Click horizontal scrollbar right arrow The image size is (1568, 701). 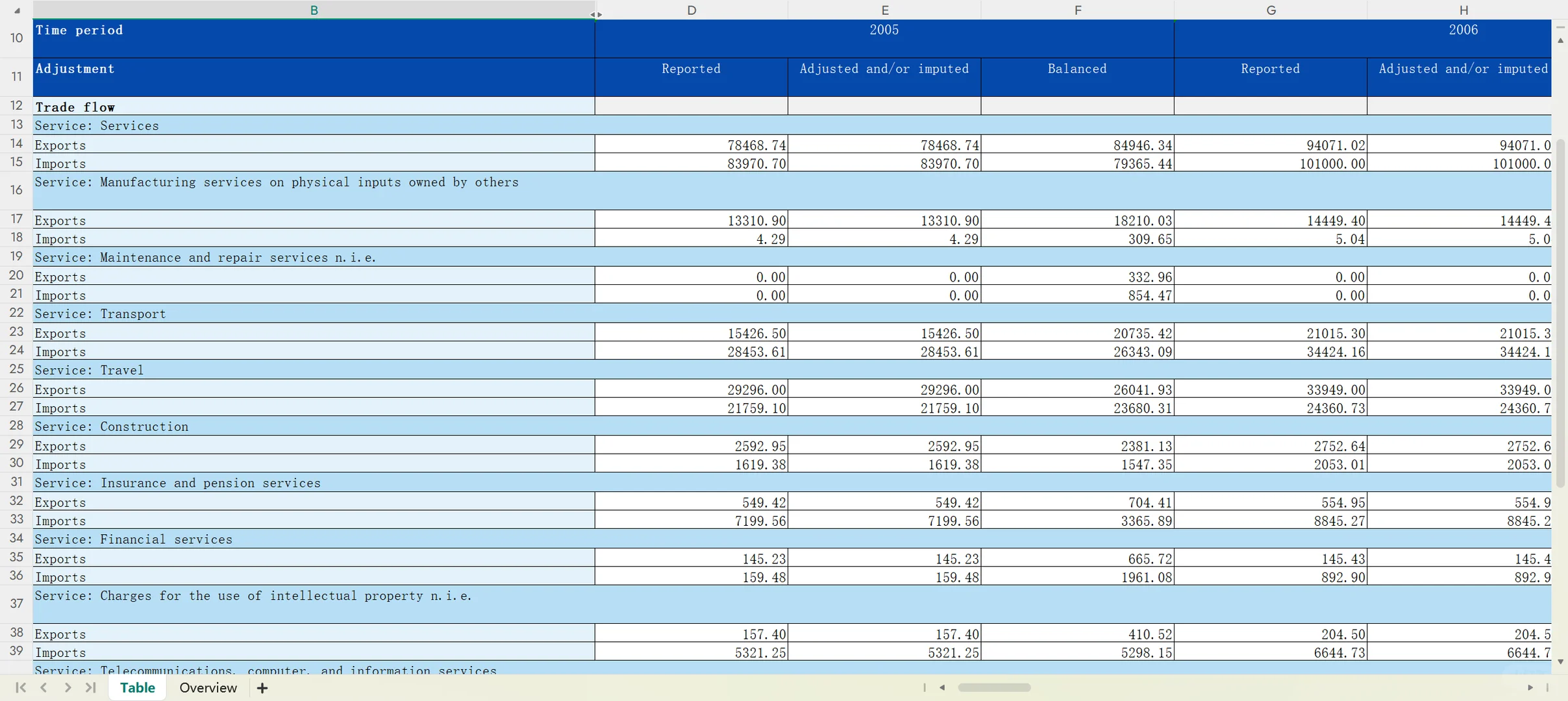(1530, 687)
